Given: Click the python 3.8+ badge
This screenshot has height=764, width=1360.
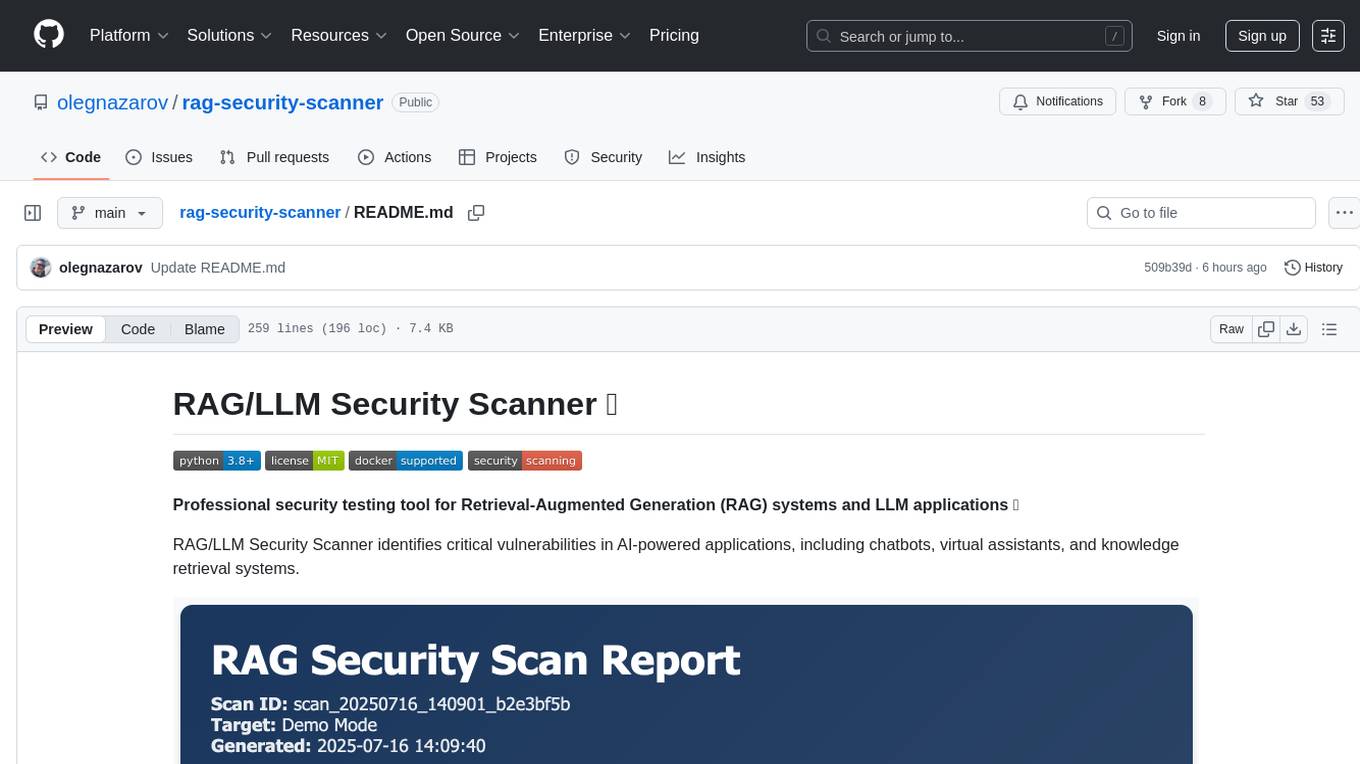Looking at the screenshot, I should 217,460.
